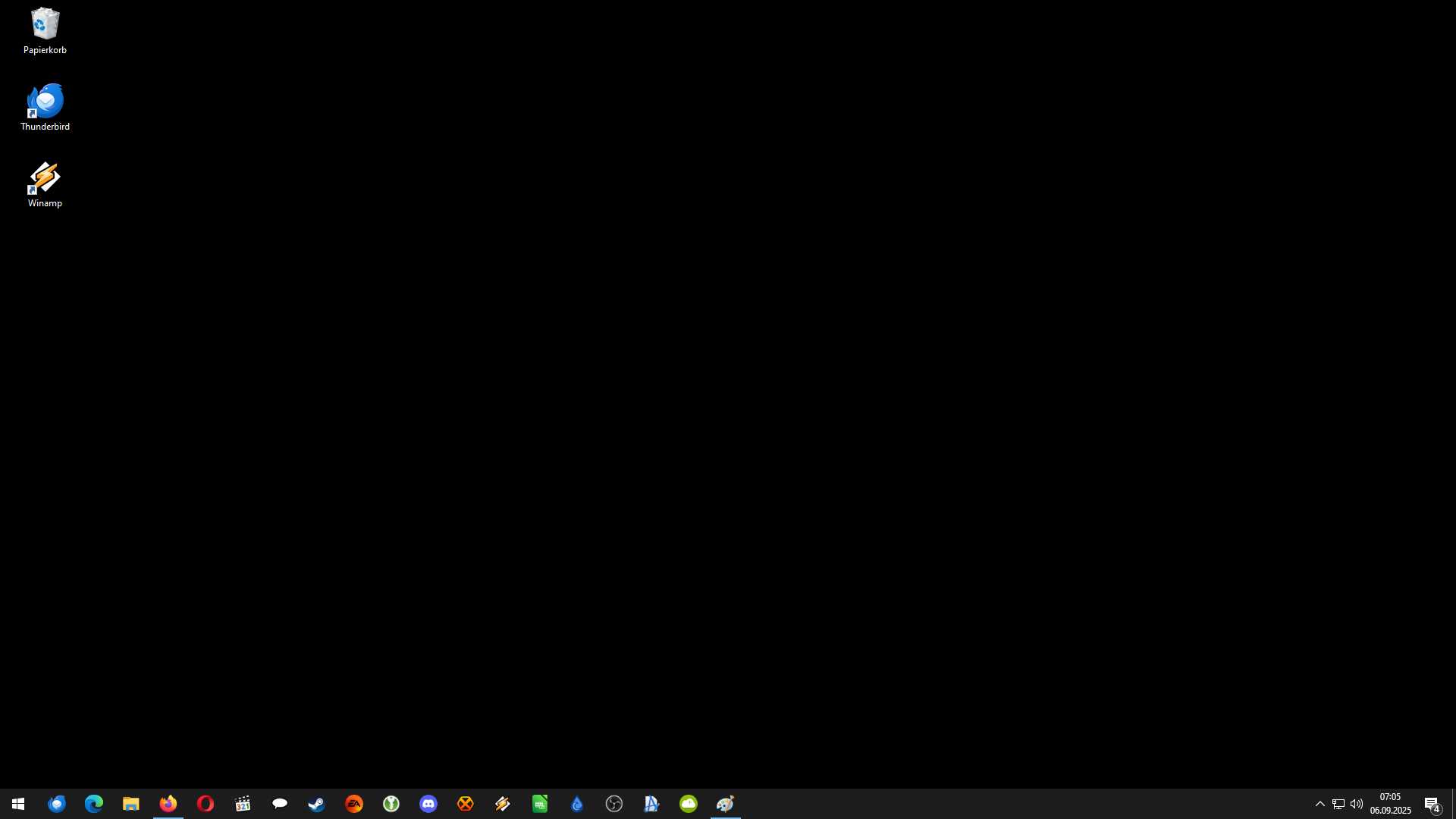This screenshot has height=819, width=1456.
Task: Expand the hidden system tray icons
Action: [x=1320, y=804]
